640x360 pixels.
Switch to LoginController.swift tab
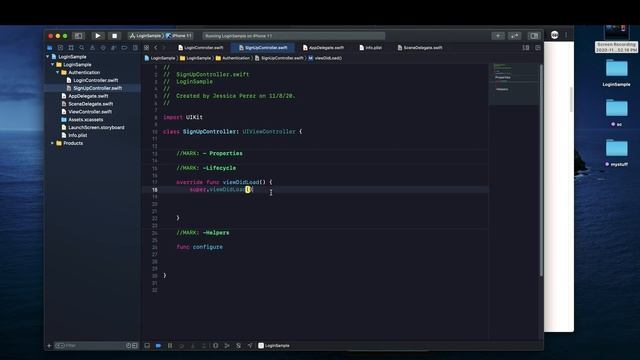[x=201, y=48]
